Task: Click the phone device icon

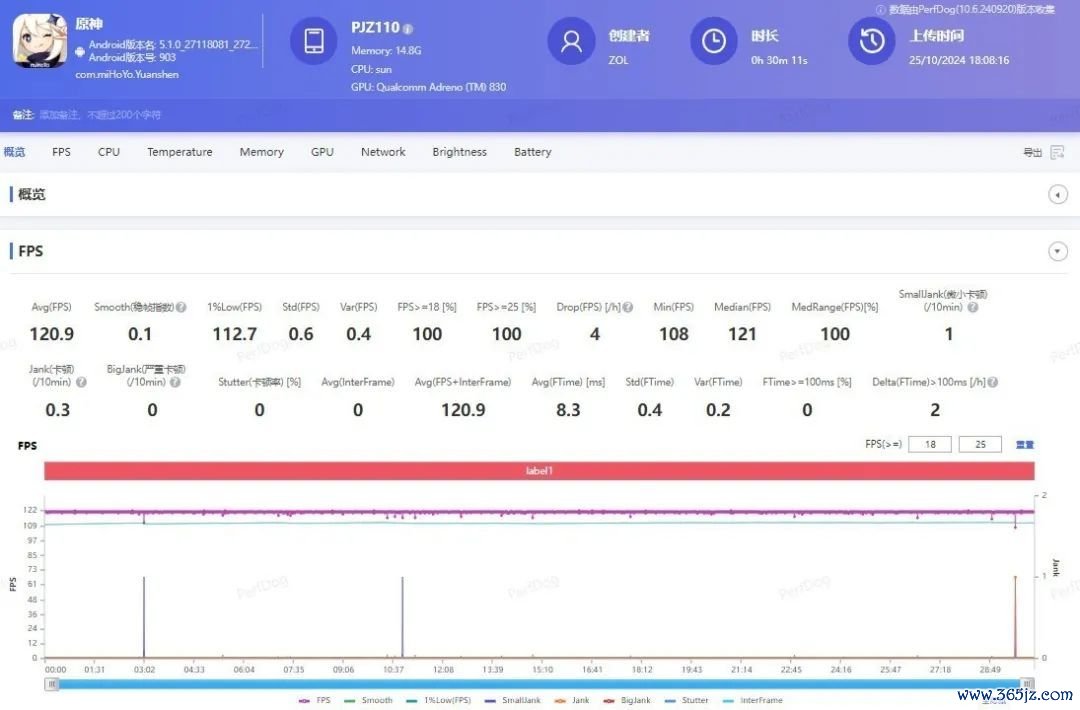Action: [x=313, y=41]
